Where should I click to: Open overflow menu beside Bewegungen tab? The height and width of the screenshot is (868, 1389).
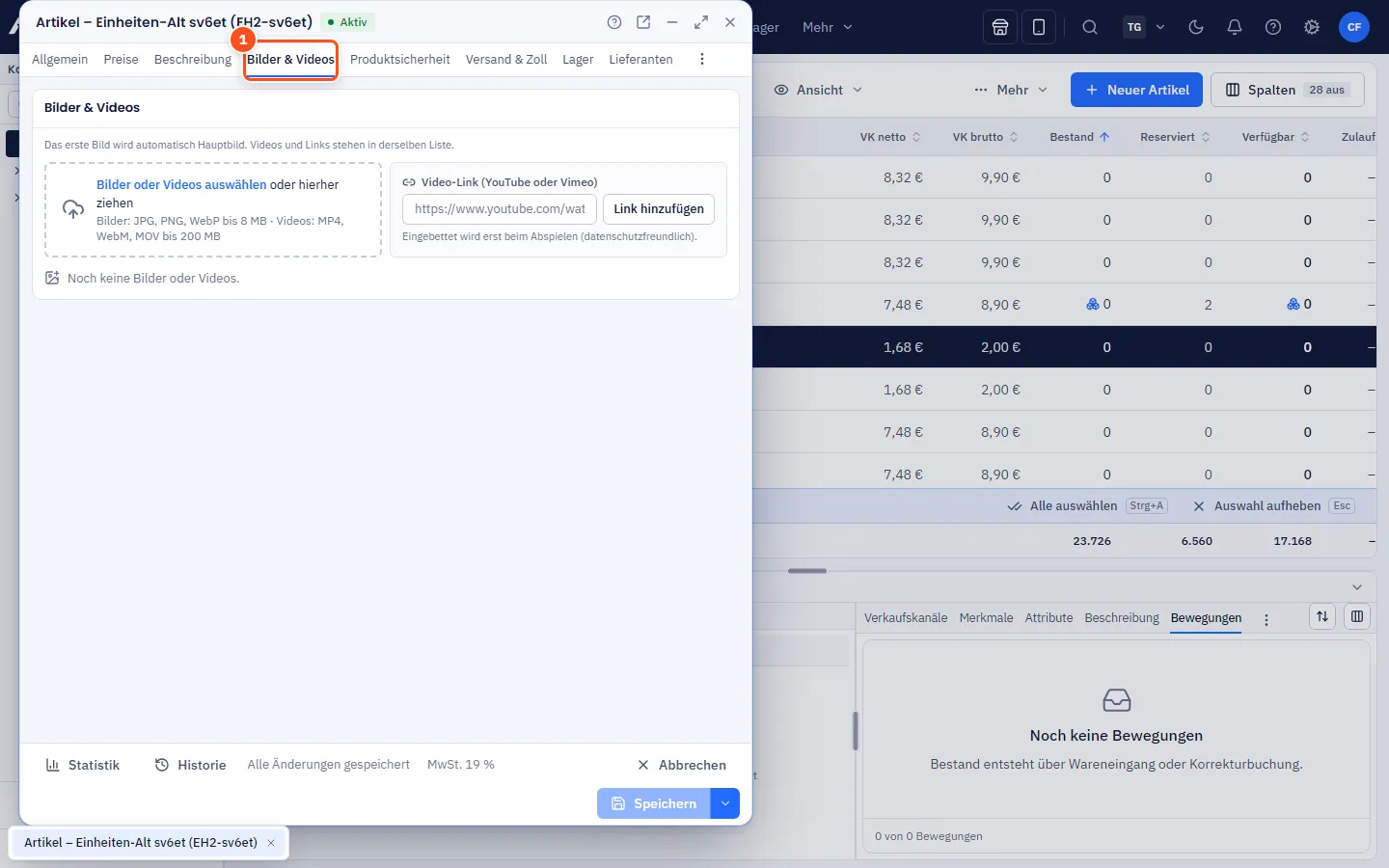[1266, 619]
